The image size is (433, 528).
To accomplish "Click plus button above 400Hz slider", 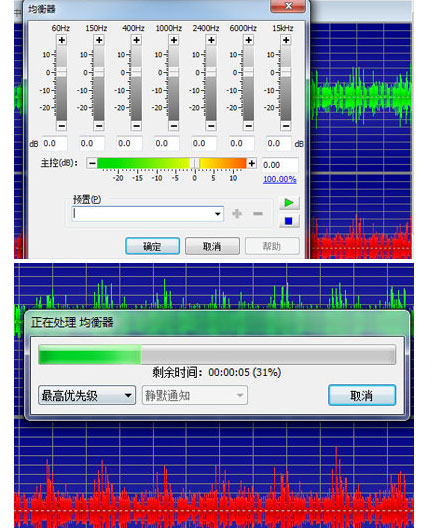I will click(x=136, y=40).
